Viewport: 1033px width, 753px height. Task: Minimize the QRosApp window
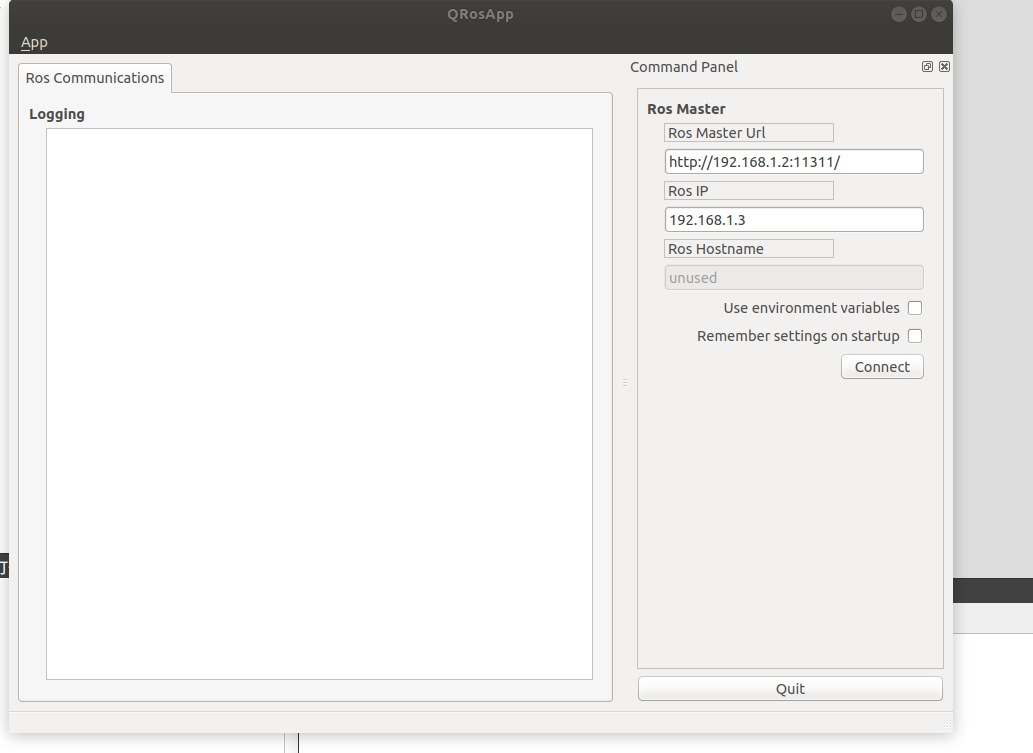coord(899,14)
